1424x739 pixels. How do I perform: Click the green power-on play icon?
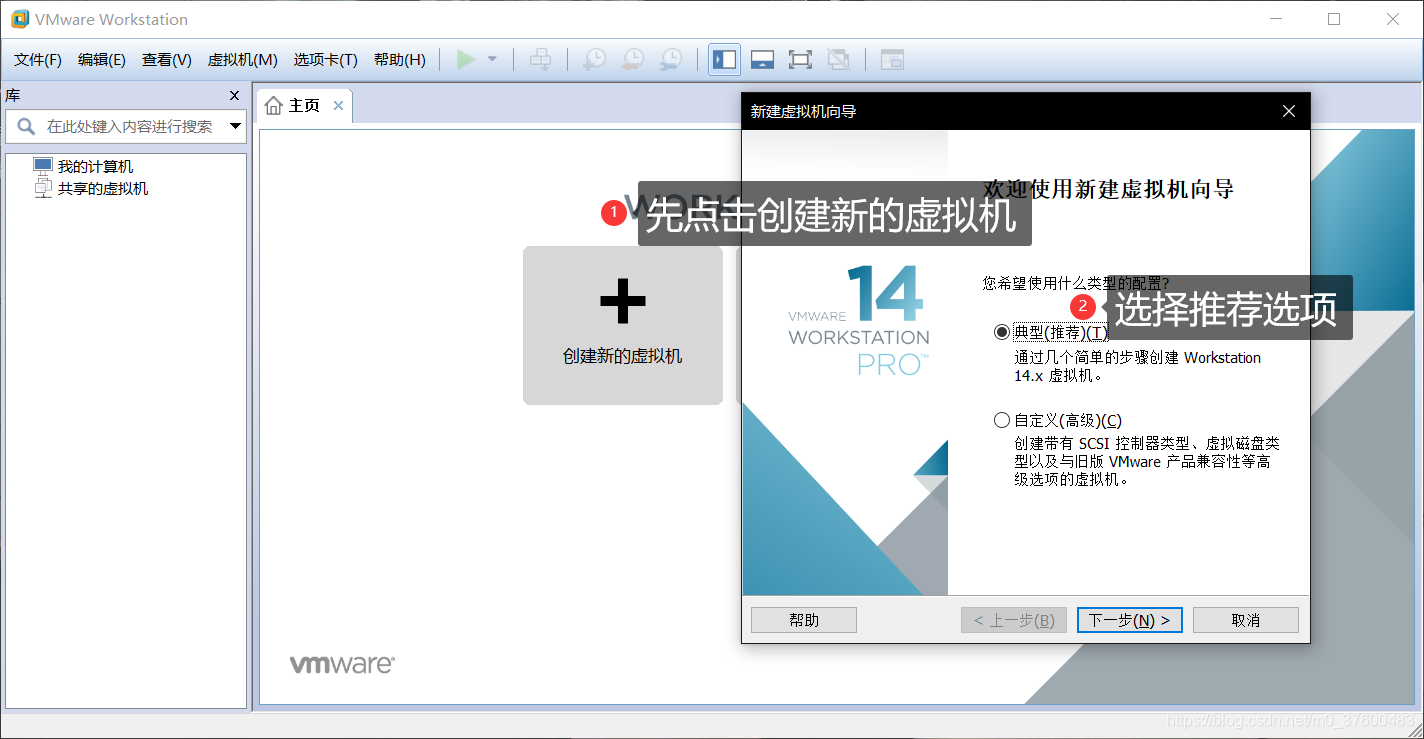(x=465, y=60)
